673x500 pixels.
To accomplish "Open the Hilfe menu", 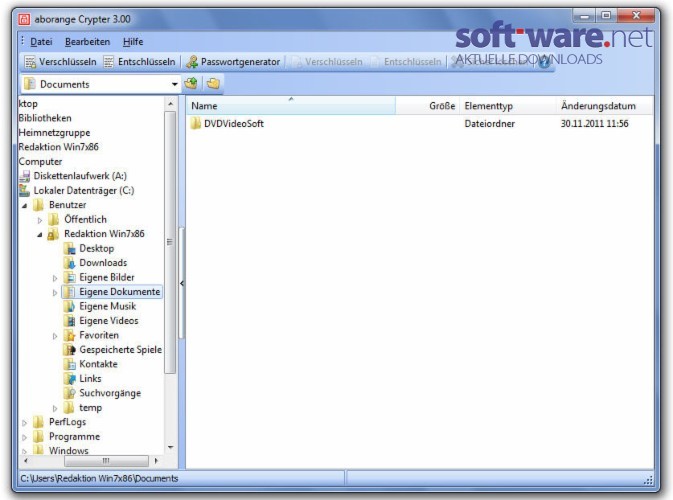I will click(133, 42).
